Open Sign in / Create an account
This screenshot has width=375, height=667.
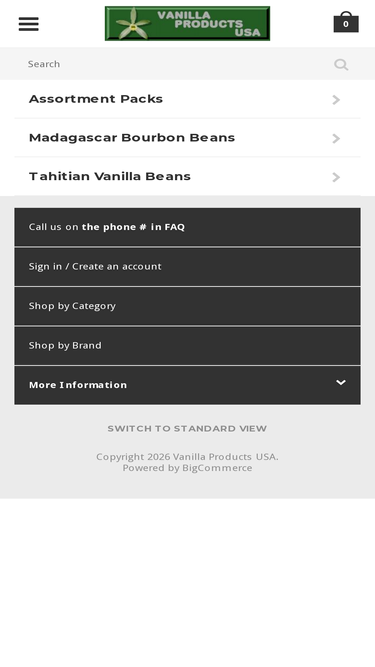(x=188, y=267)
